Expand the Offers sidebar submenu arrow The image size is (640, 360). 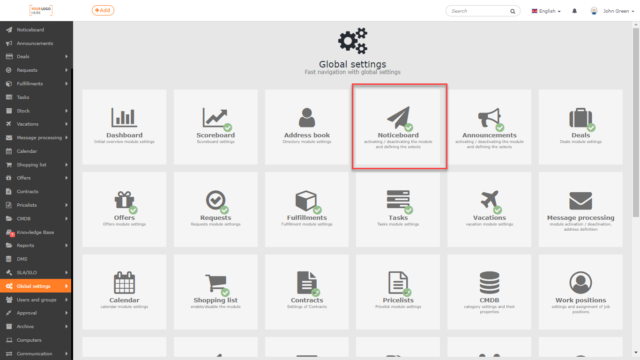coord(66,178)
